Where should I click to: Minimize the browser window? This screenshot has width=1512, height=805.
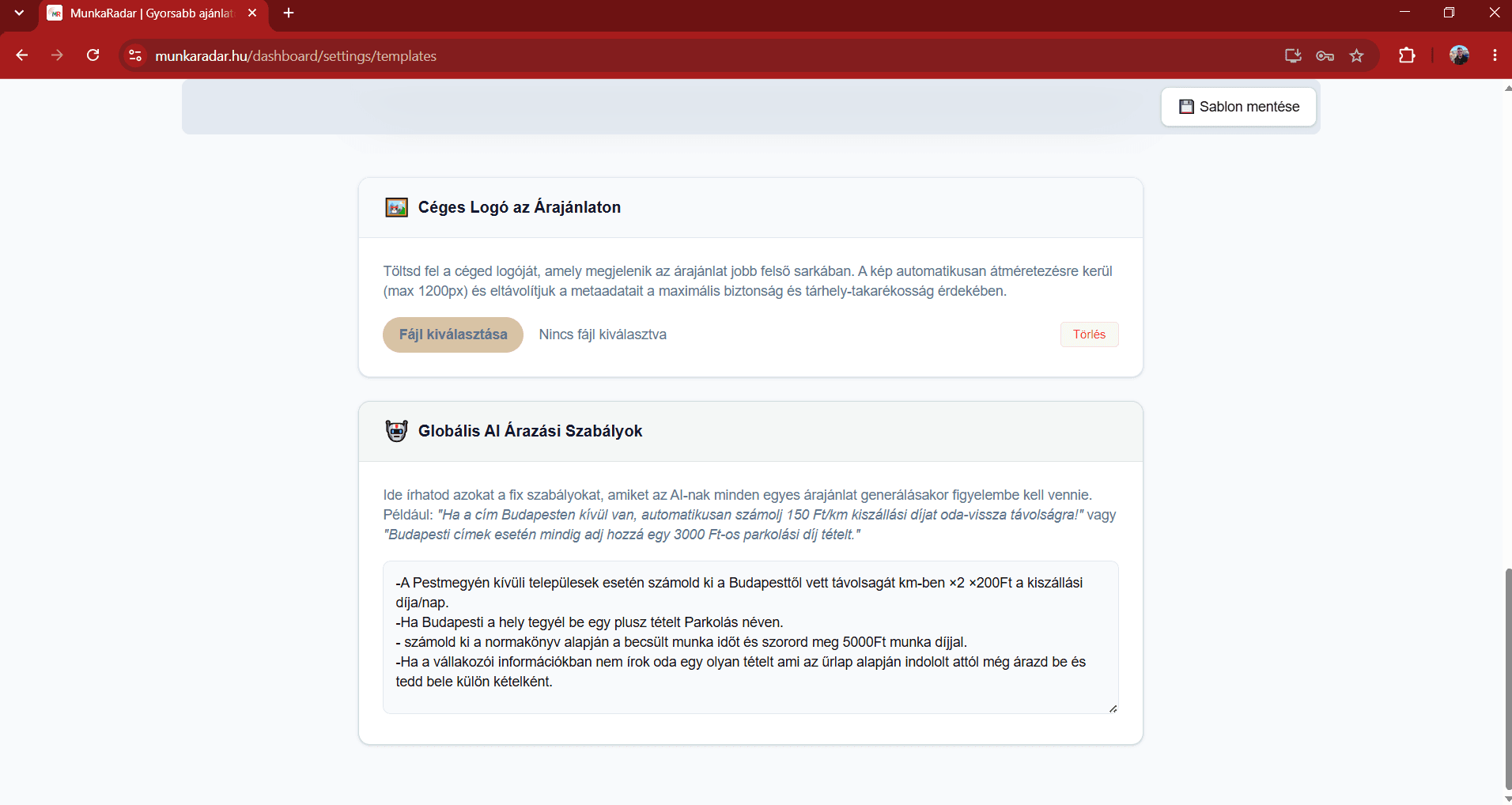pos(1404,13)
